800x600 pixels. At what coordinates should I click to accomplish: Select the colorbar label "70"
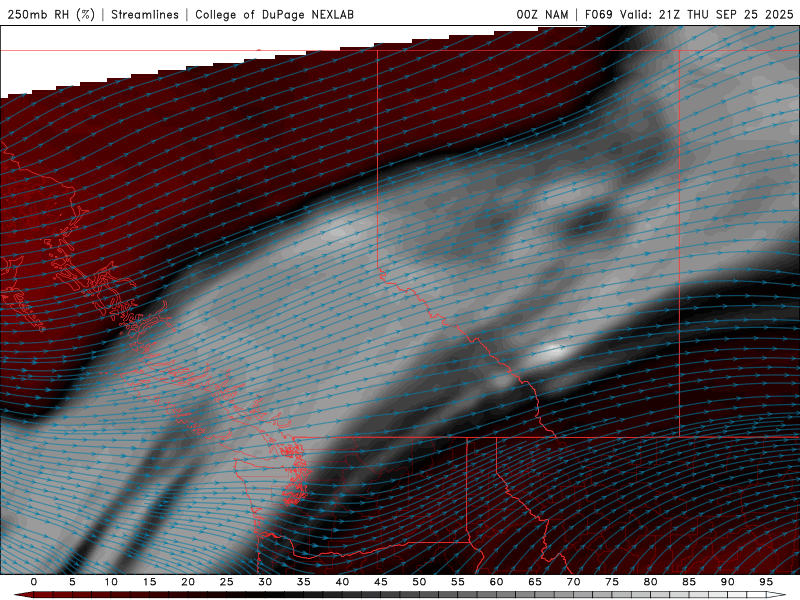pyautogui.click(x=573, y=582)
